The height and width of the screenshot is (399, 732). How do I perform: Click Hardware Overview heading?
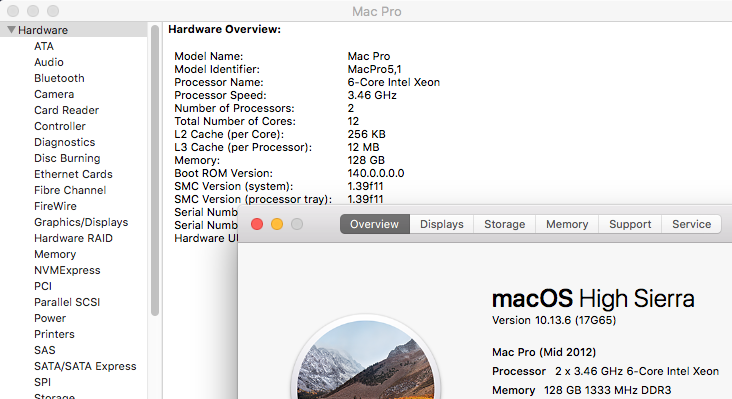point(225,29)
